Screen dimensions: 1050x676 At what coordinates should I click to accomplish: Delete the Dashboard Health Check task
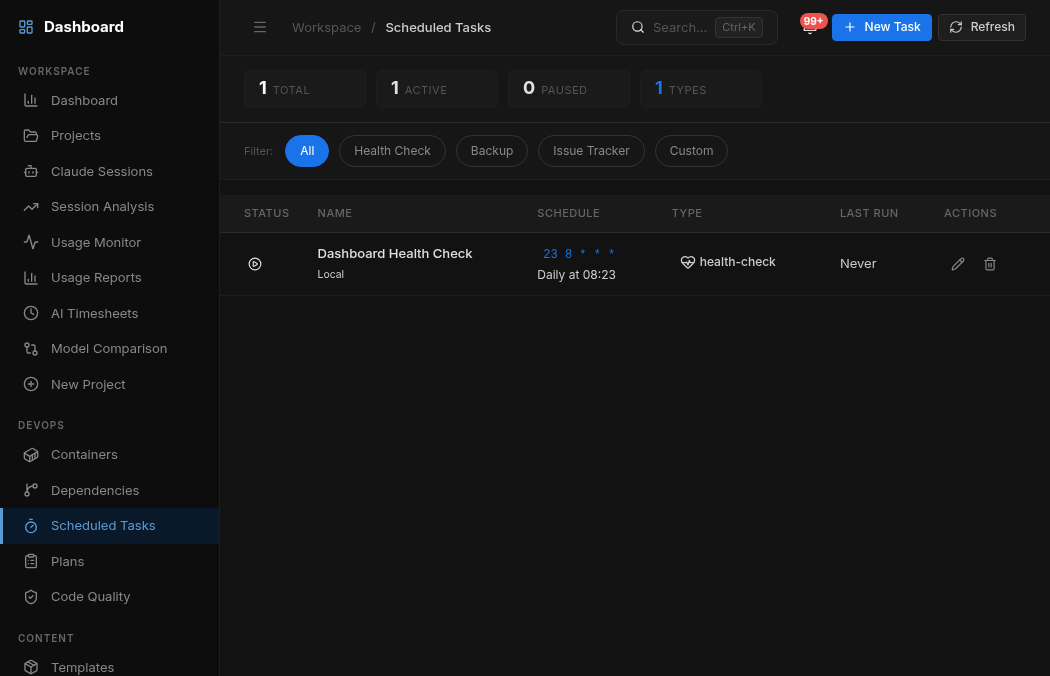(x=990, y=263)
